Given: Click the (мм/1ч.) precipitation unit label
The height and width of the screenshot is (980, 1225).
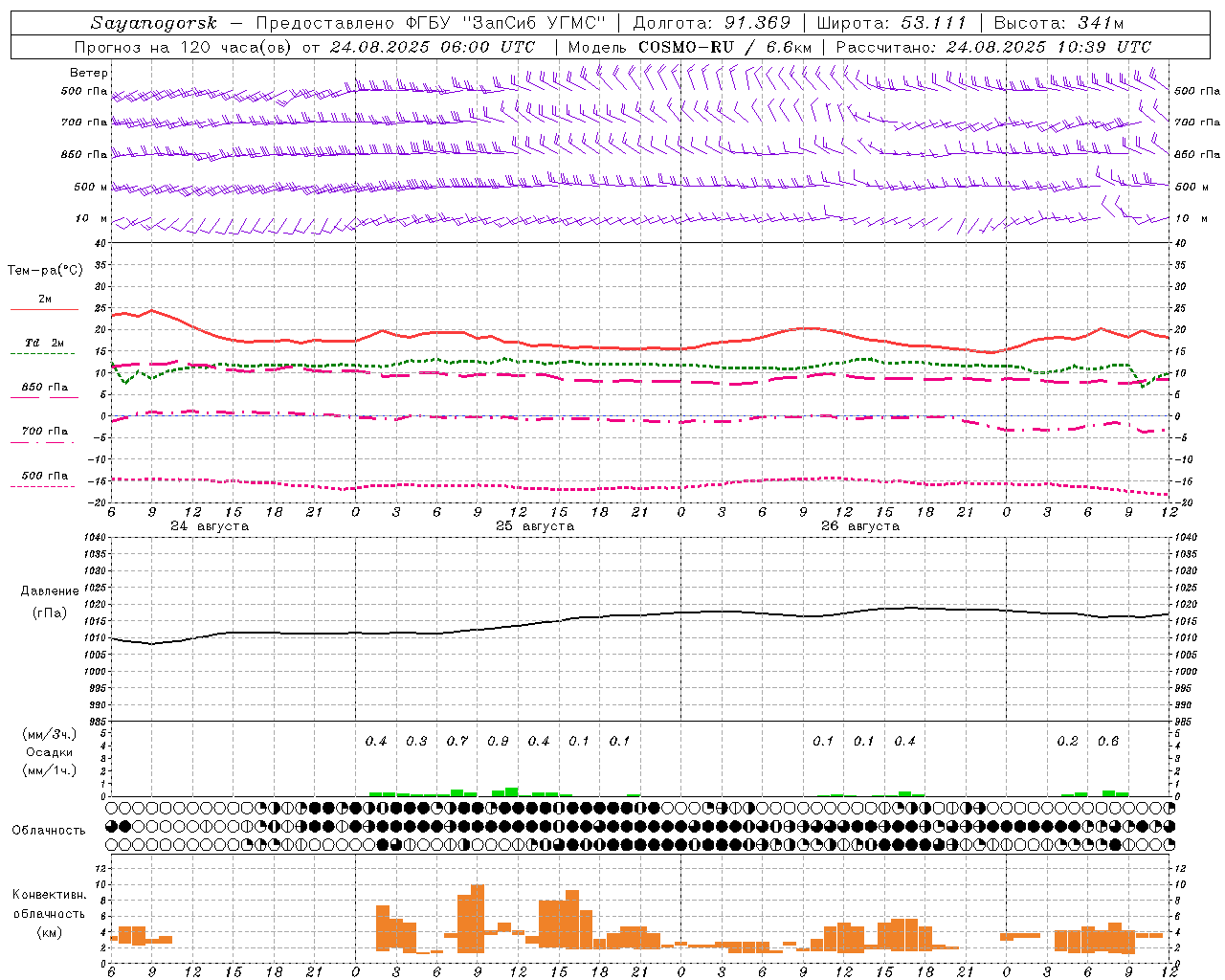Looking at the screenshot, I should pyautogui.click(x=49, y=770).
